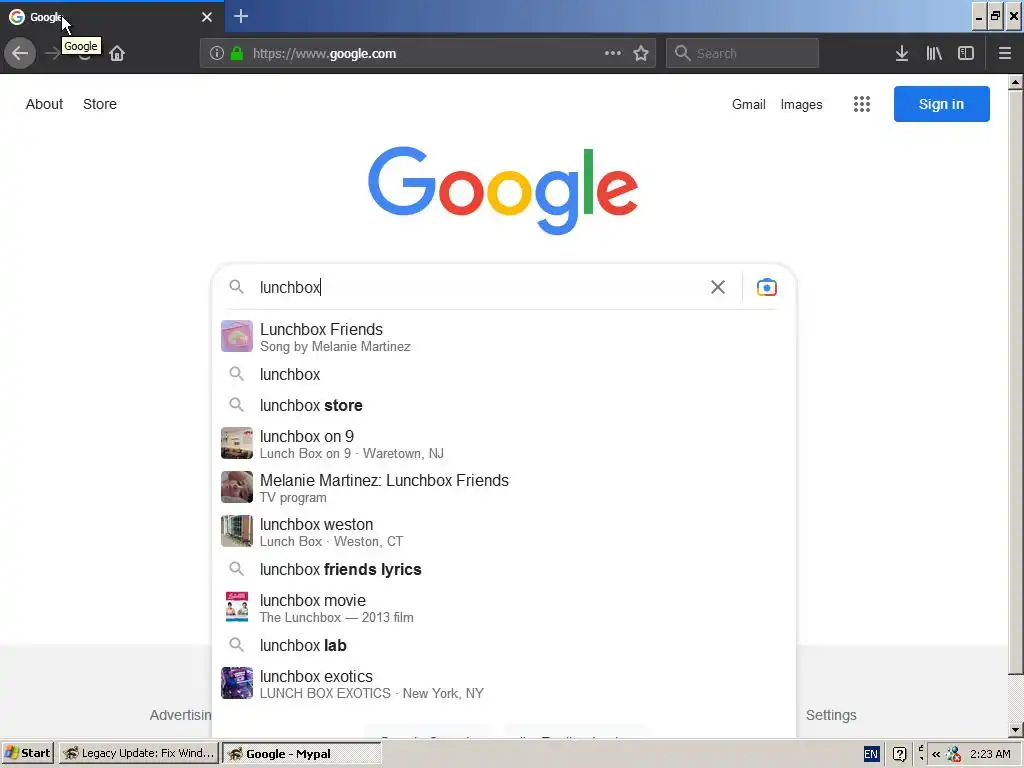Open the About link
Image resolution: width=1024 pixels, height=768 pixels.
pos(44,104)
